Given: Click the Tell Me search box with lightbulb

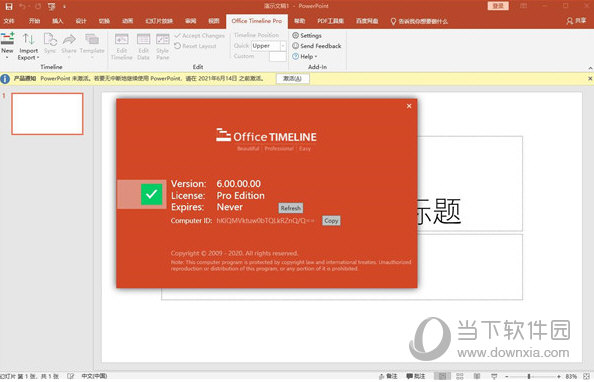Looking at the screenshot, I should click(419, 21).
